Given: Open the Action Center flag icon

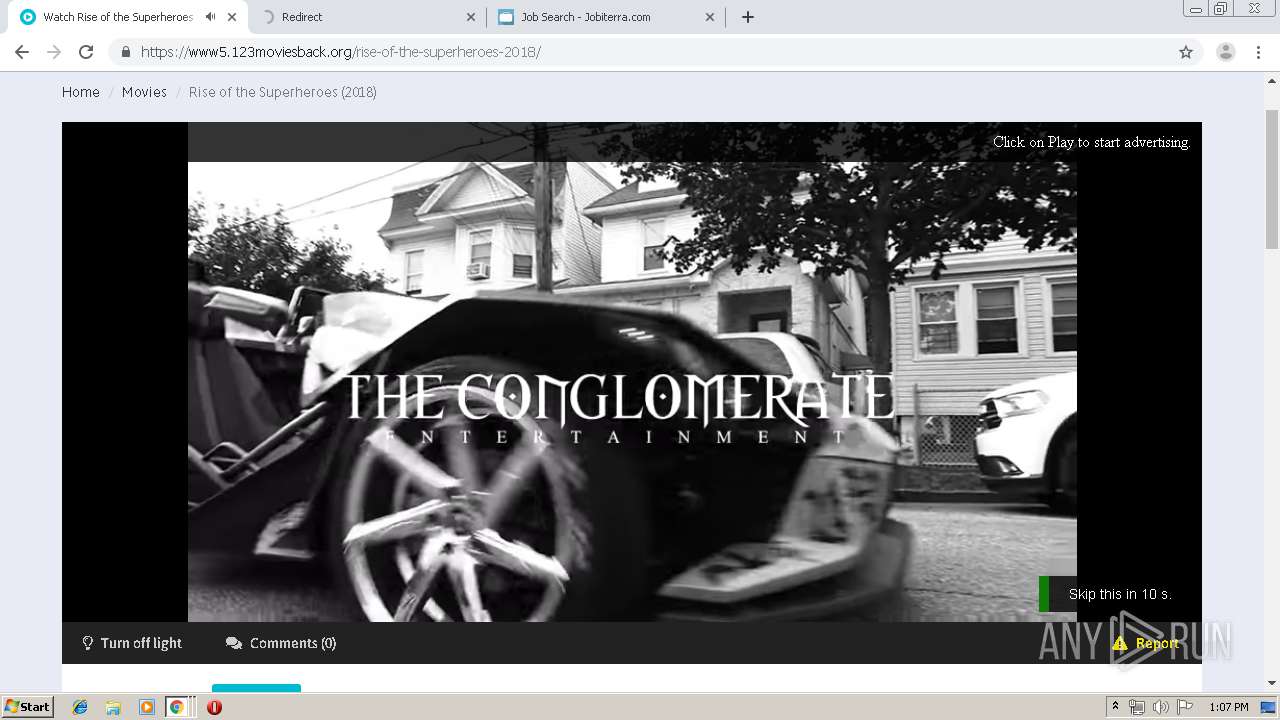Looking at the screenshot, I should [1185, 707].
